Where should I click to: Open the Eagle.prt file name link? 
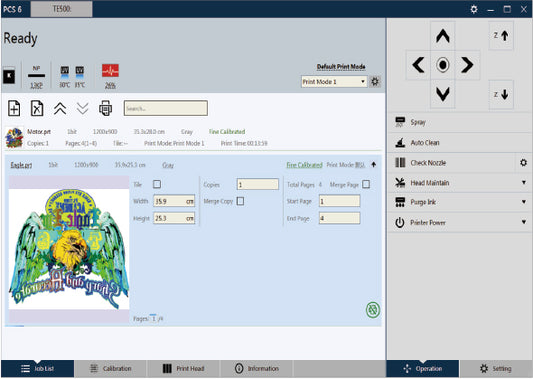[21, 165]
